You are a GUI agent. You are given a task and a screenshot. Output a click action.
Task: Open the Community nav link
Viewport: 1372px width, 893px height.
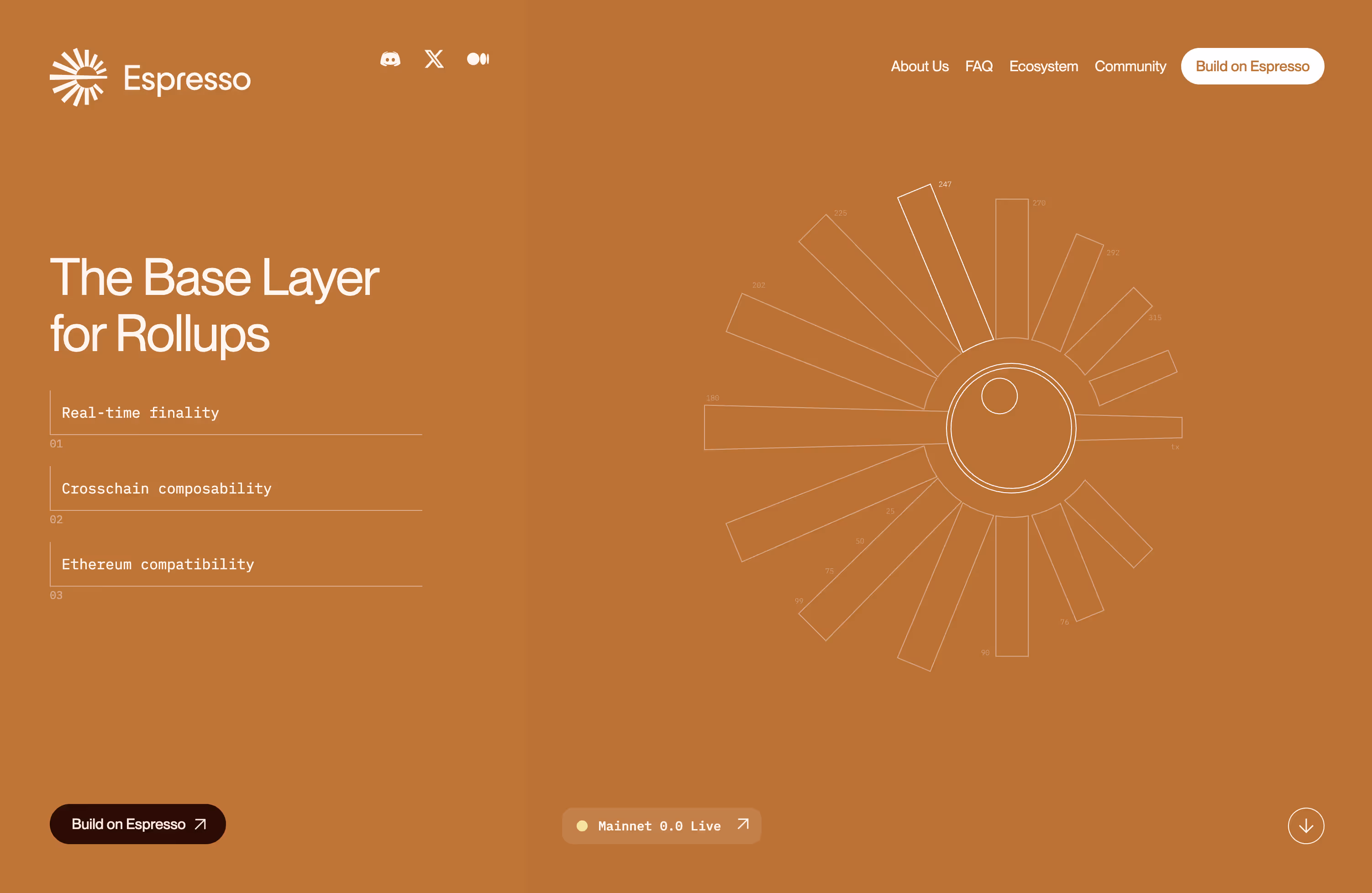1130,66
